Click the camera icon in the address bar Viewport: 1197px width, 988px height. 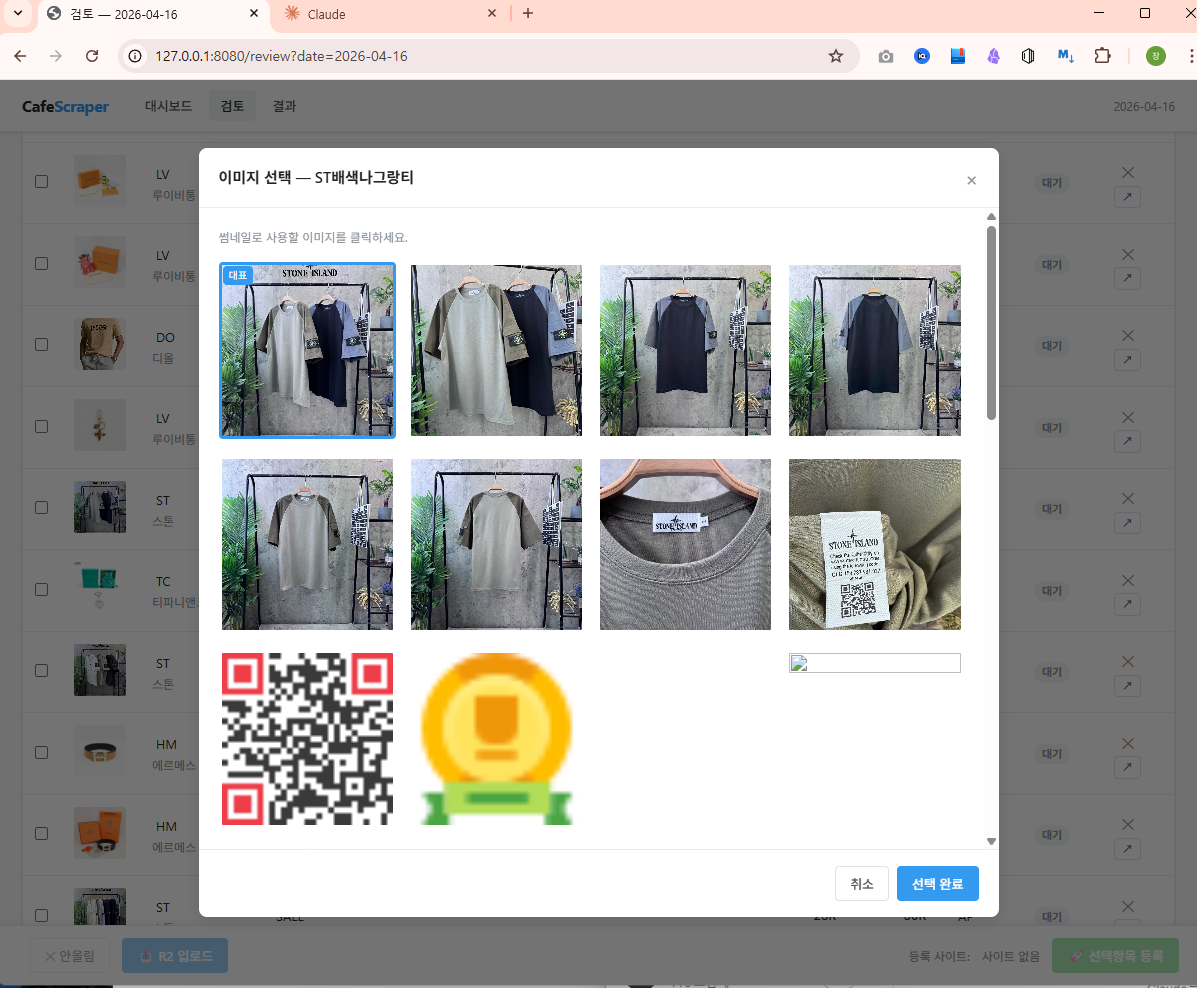(885, 56)
